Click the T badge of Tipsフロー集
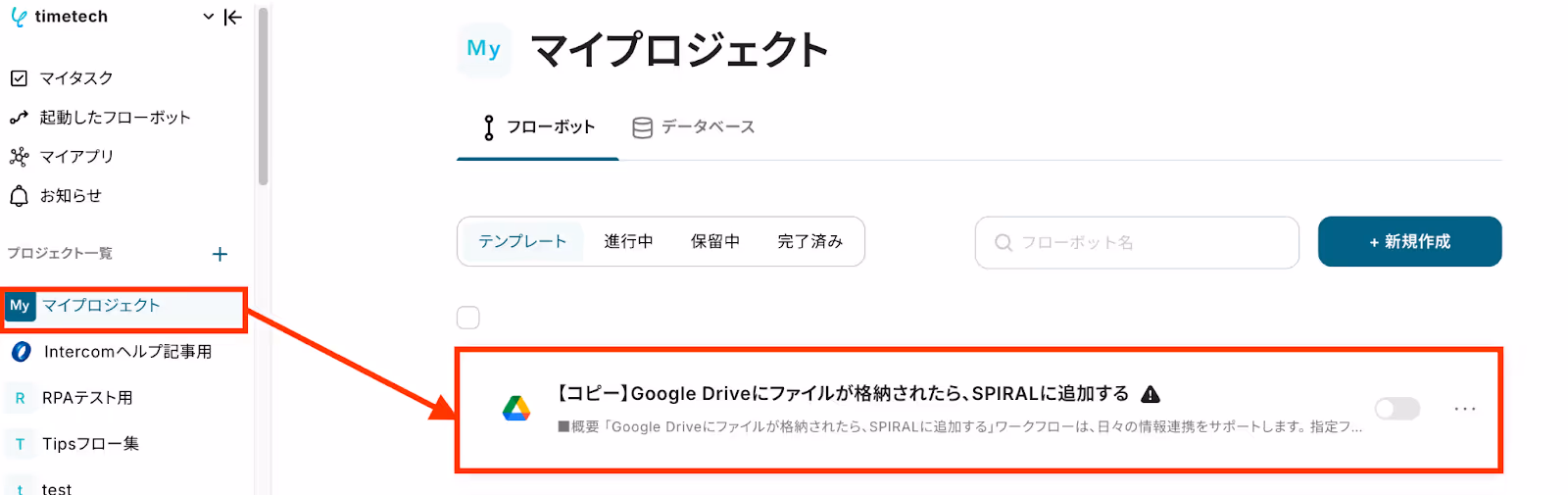Viewport: 1568px width, 495px height. point(20,444)
